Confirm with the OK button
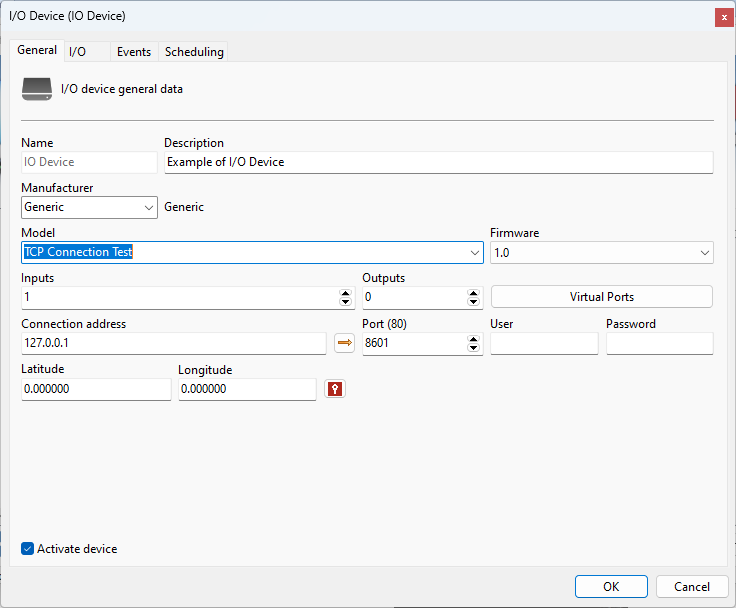The image size is (736, 608). pos(611,586)
